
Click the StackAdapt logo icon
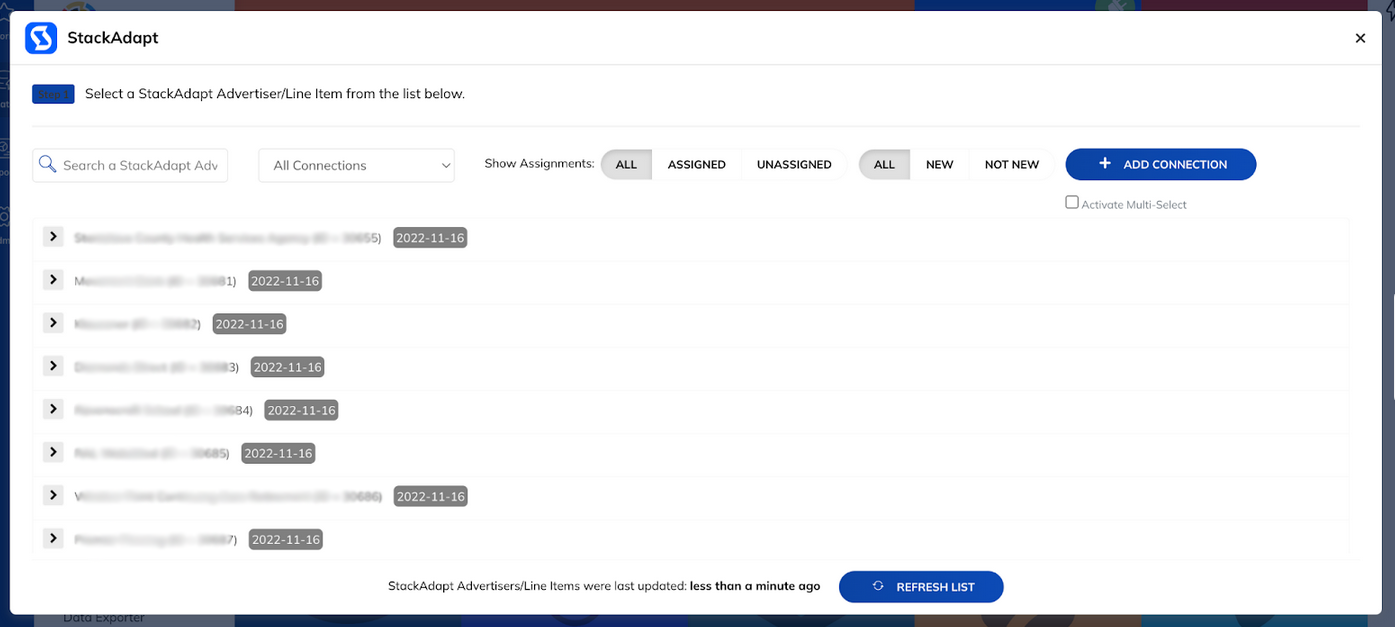point(41,38)
